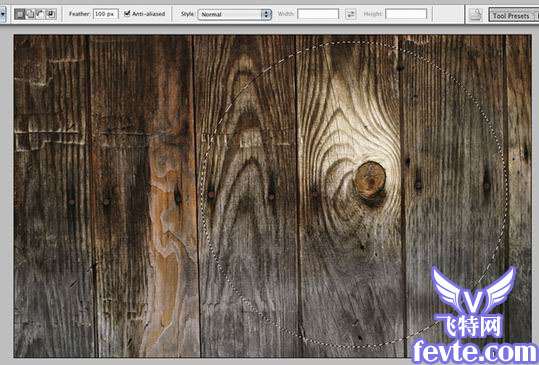Toggle the Anti-aliased checkbox
This screenshot has width=539, height=365.
127,13
